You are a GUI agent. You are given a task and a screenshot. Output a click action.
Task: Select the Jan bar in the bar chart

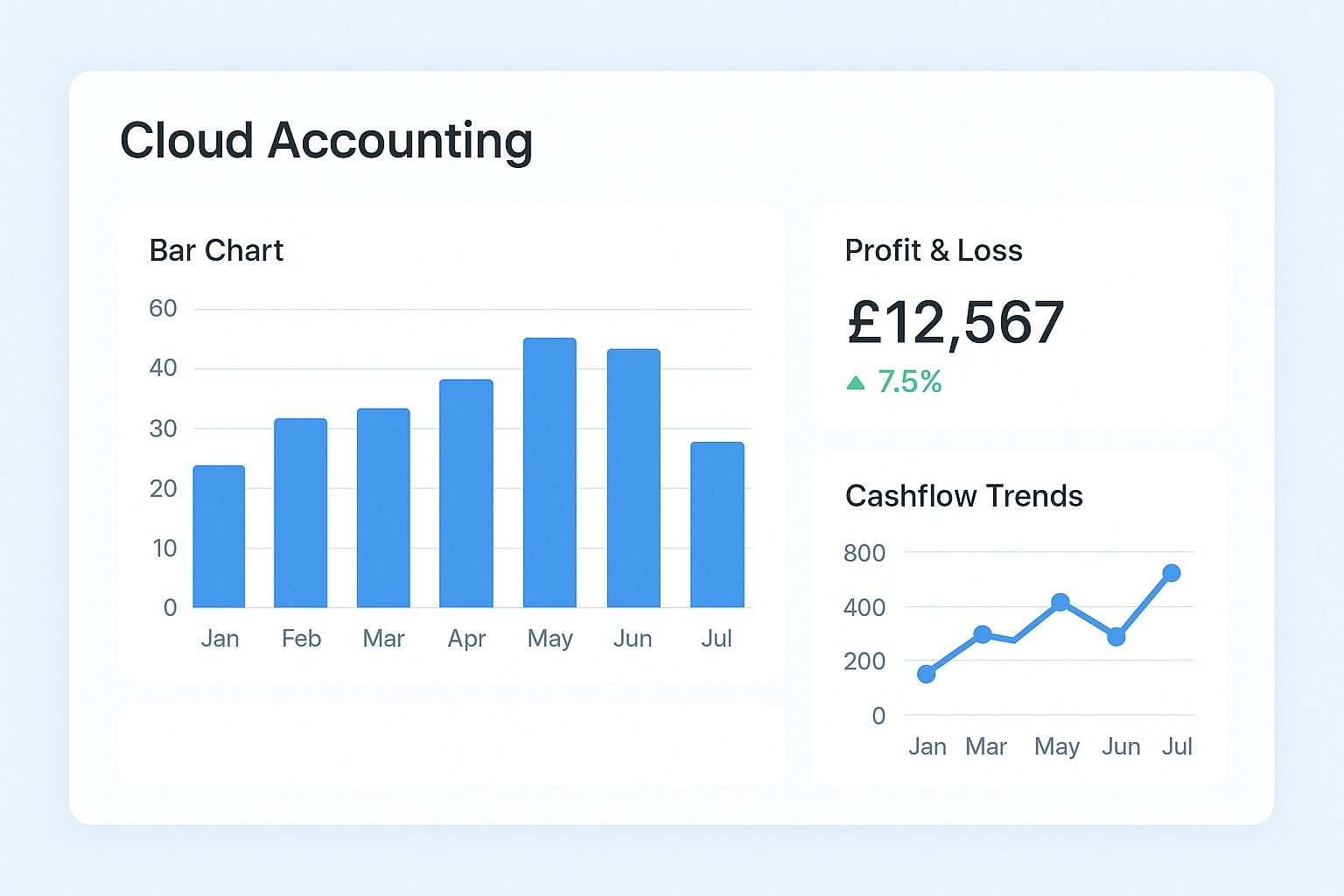[x=219, y=536]
